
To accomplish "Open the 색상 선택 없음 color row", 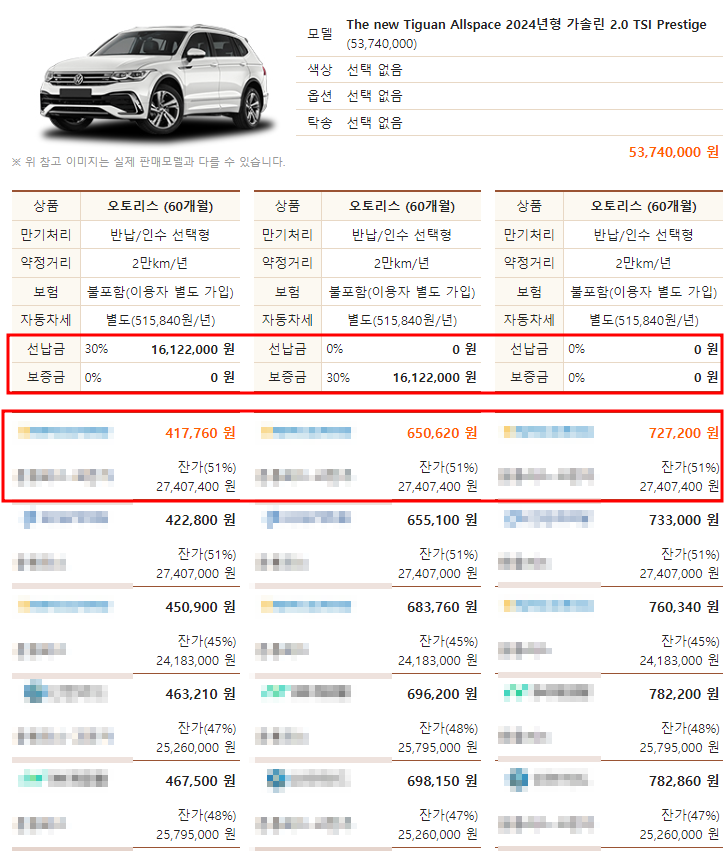I will [x=374, y=70].
